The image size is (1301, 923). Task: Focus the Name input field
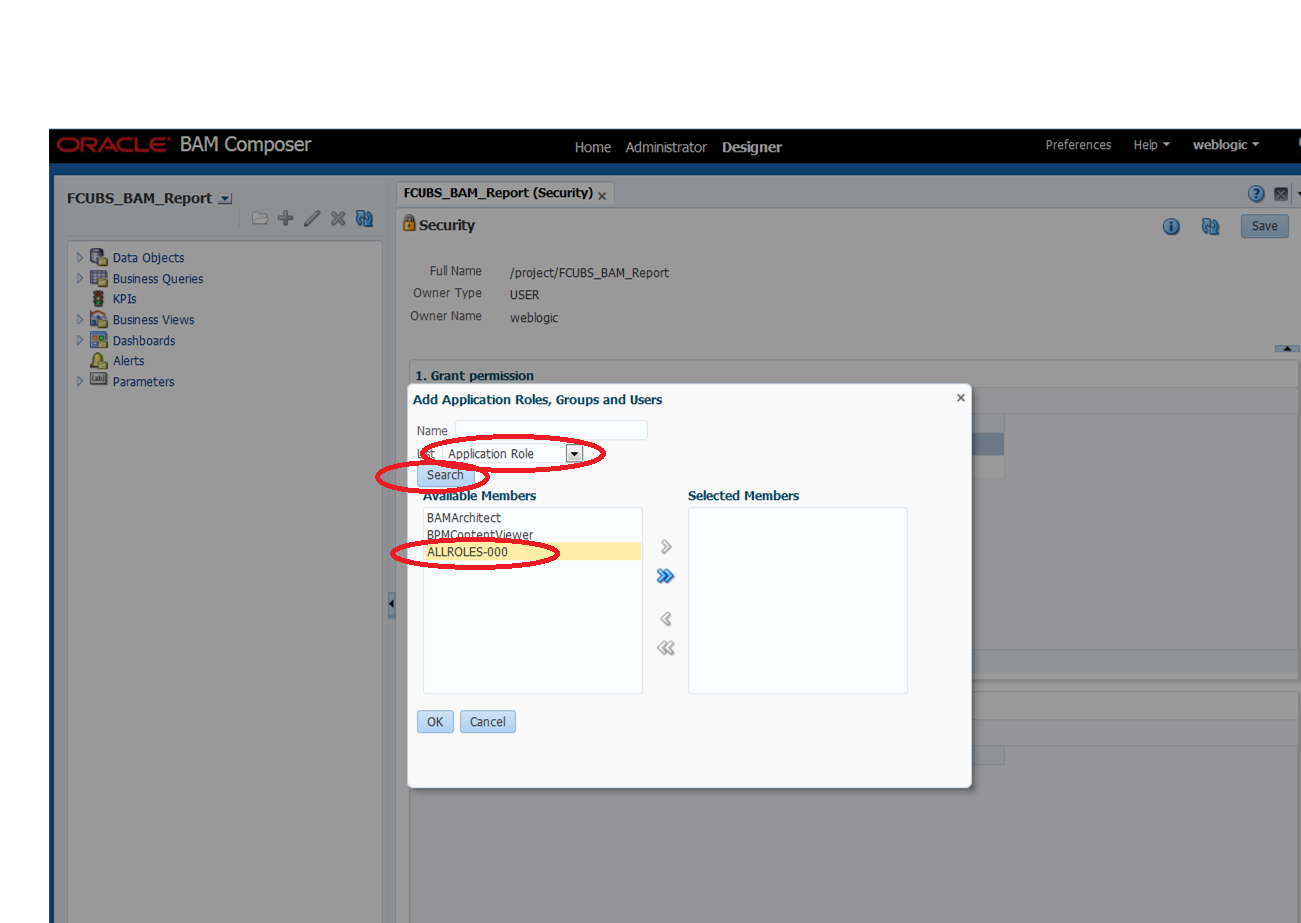551,430
